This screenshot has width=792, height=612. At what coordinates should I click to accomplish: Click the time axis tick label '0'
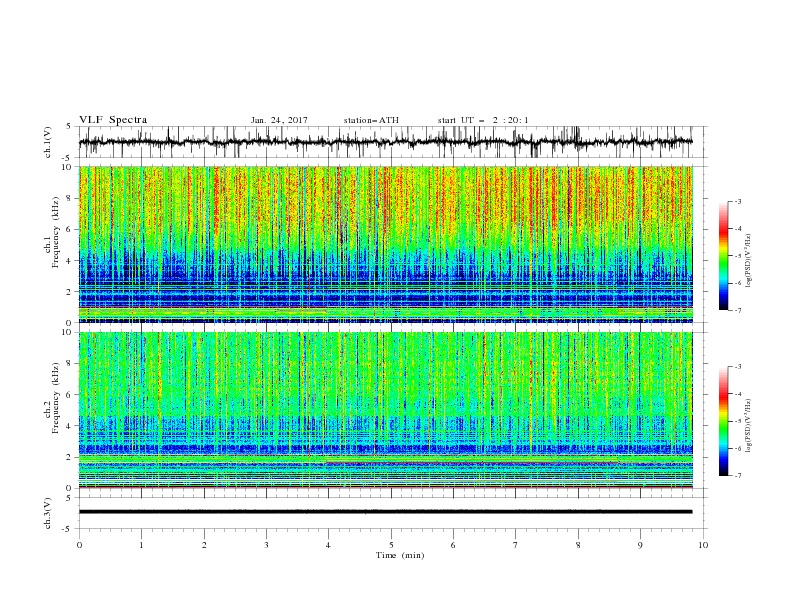pyautogui.click(x=79, y=545)
